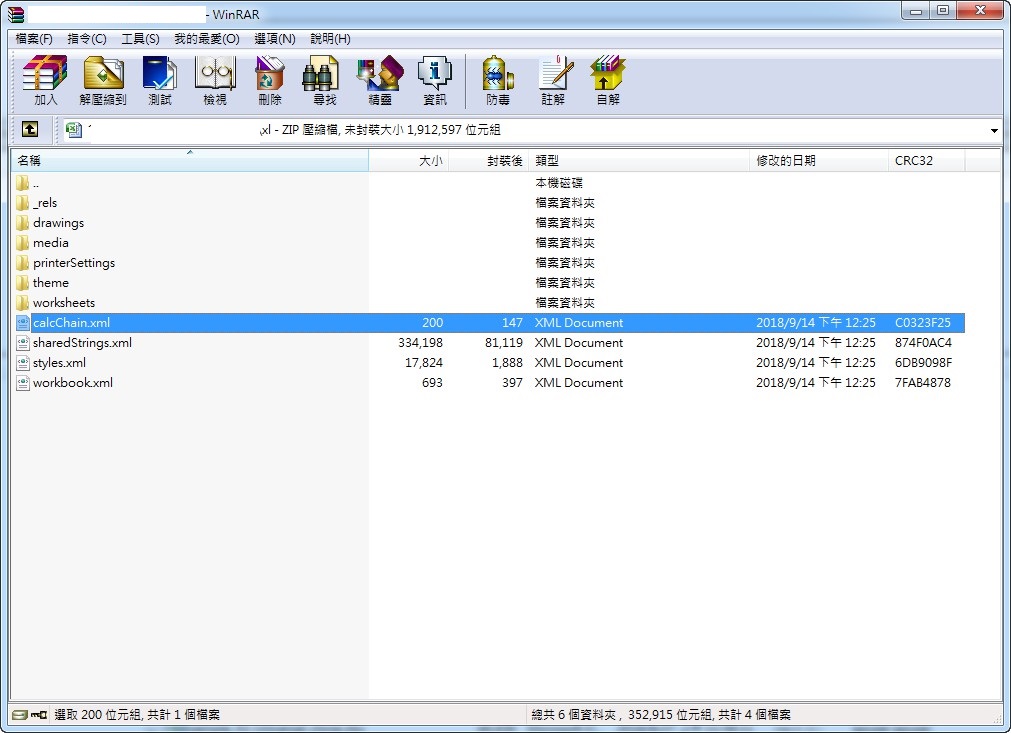Viewport: 1011px width, 733px height.
Task: Sort by the 修改的日期 column header
Action: point(786,160)
